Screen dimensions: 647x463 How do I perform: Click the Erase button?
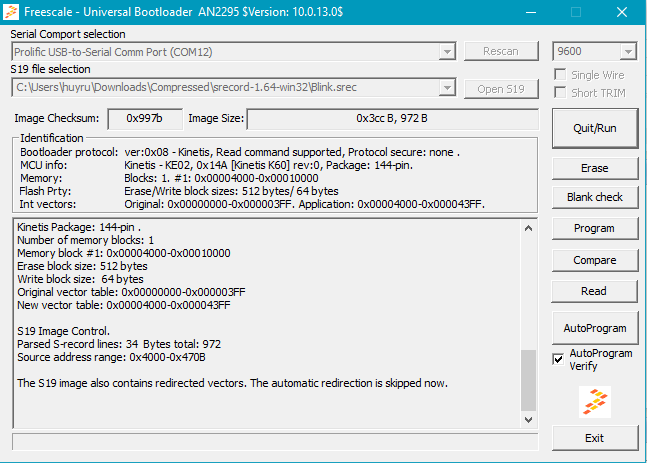pos(595,168)
